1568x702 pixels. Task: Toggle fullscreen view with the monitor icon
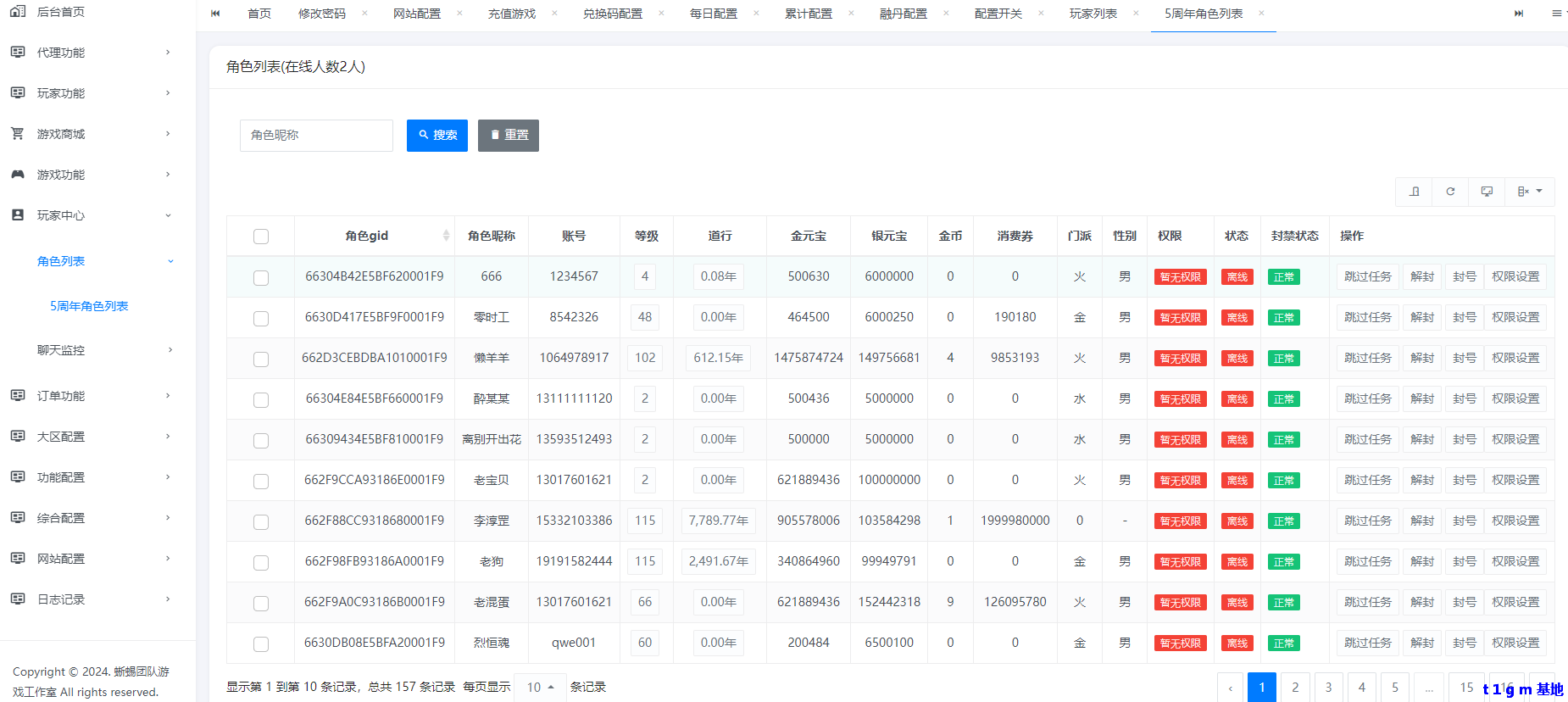pyautogui.click(x=1487, y=192)
